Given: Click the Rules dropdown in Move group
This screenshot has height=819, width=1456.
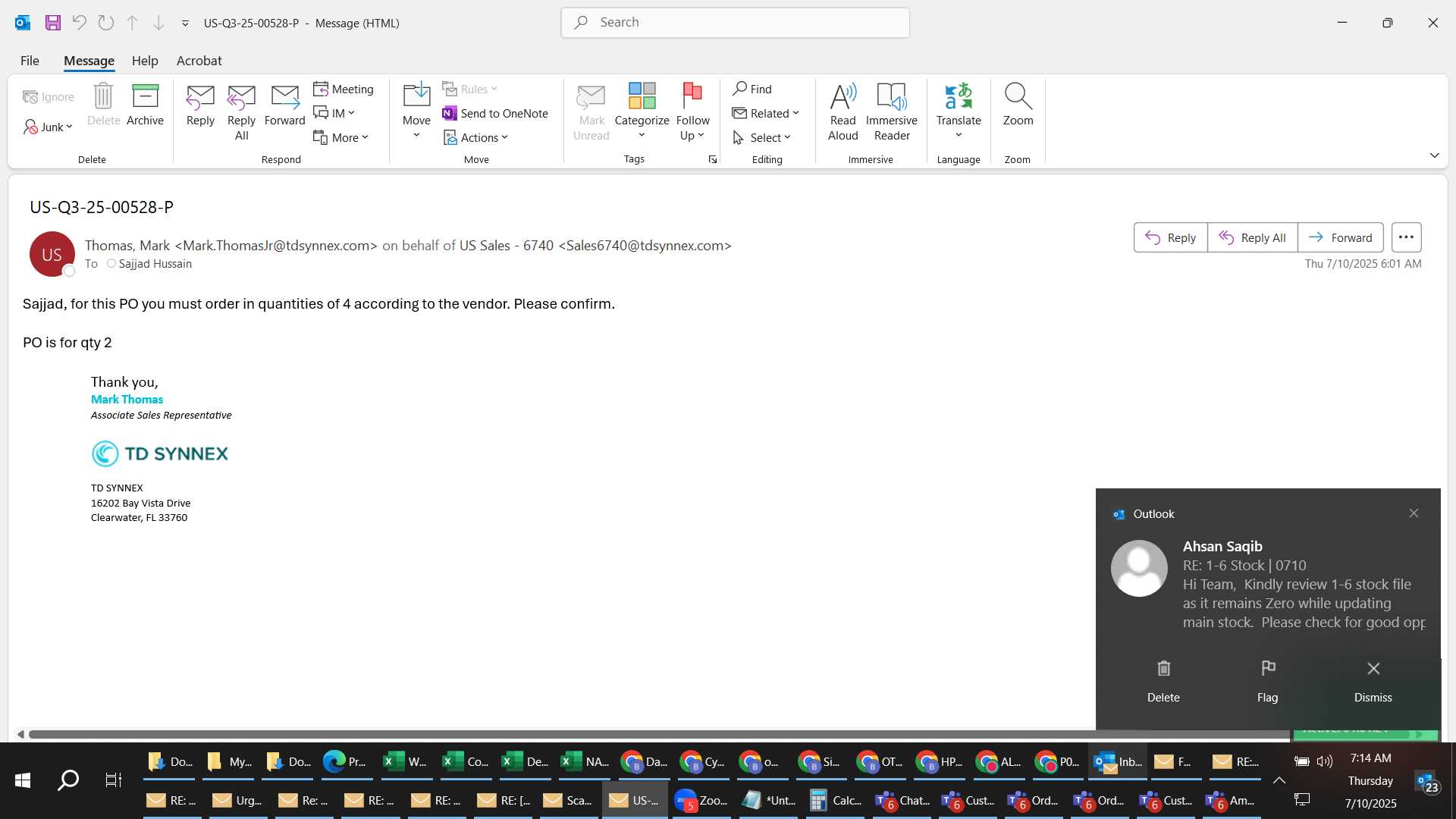Looking at the screenshot, I should coord(469,89).
